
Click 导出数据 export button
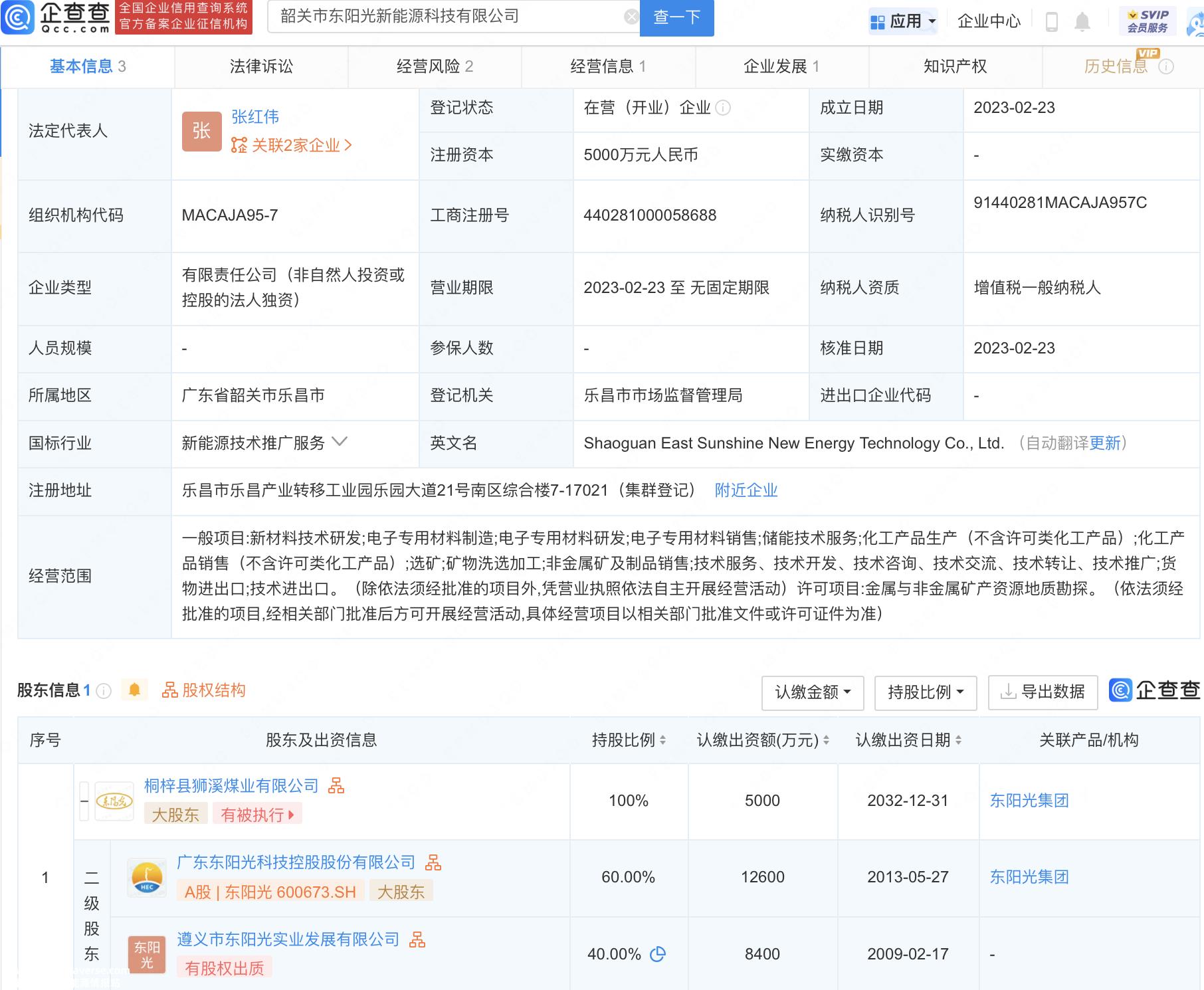1043,692
